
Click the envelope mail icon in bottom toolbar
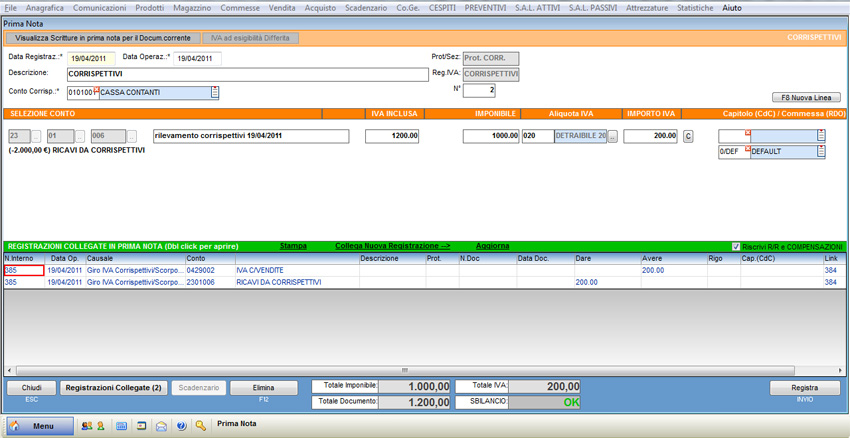pos(161,426)
